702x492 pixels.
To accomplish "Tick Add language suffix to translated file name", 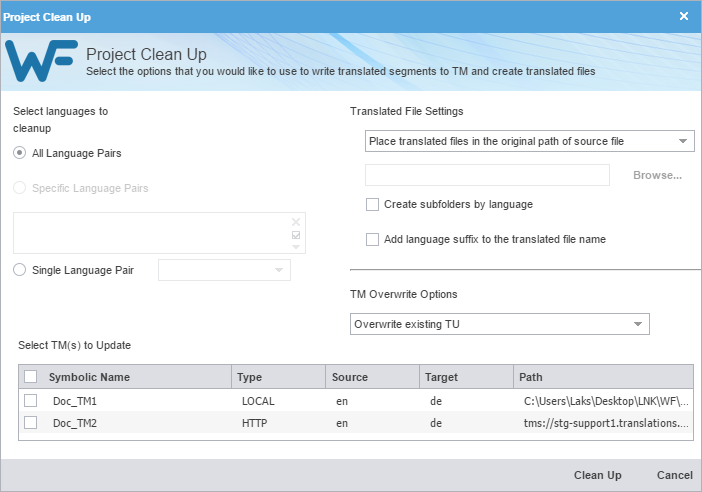I will coord(373,239).
